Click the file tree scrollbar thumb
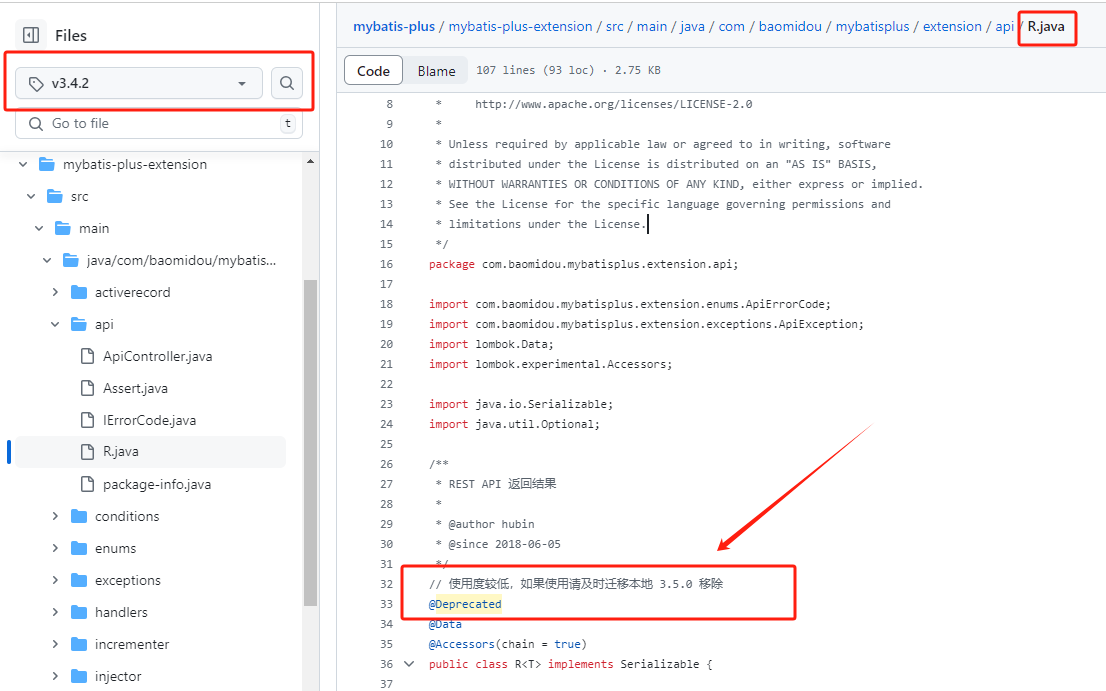 coord(310,443)
